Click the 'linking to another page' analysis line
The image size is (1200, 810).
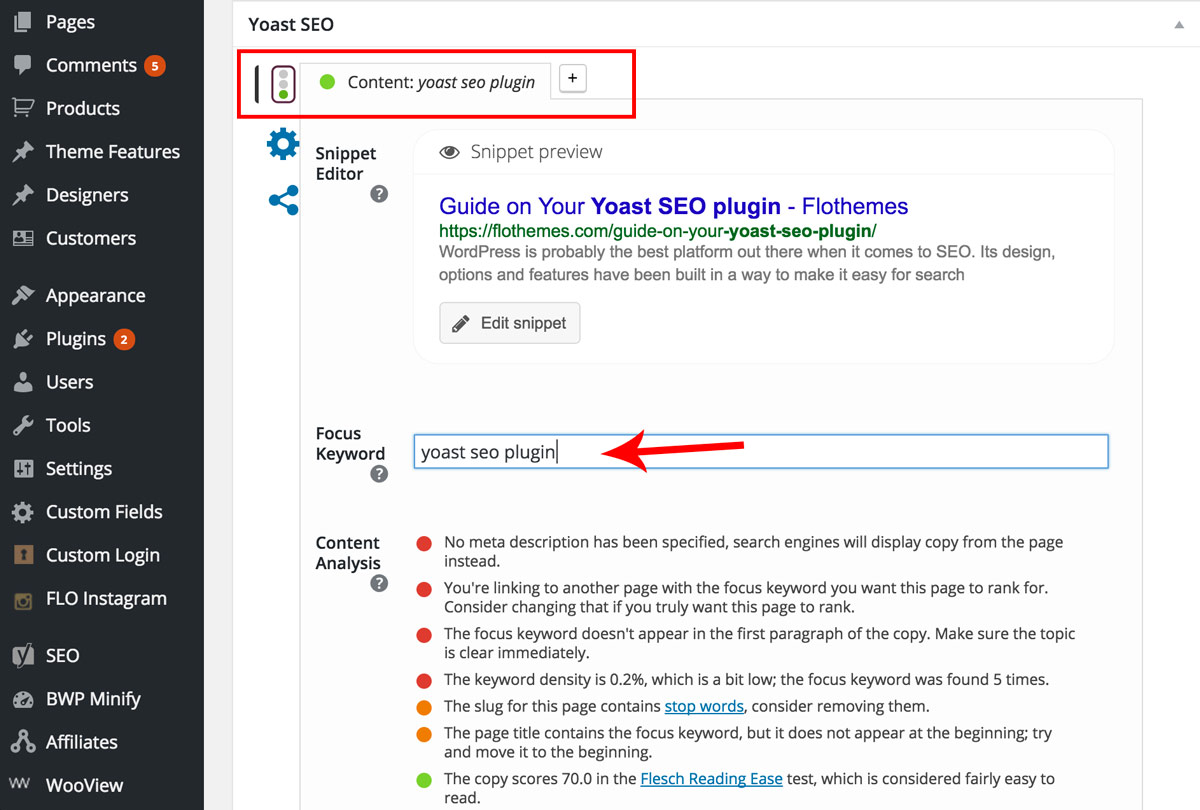746,597
